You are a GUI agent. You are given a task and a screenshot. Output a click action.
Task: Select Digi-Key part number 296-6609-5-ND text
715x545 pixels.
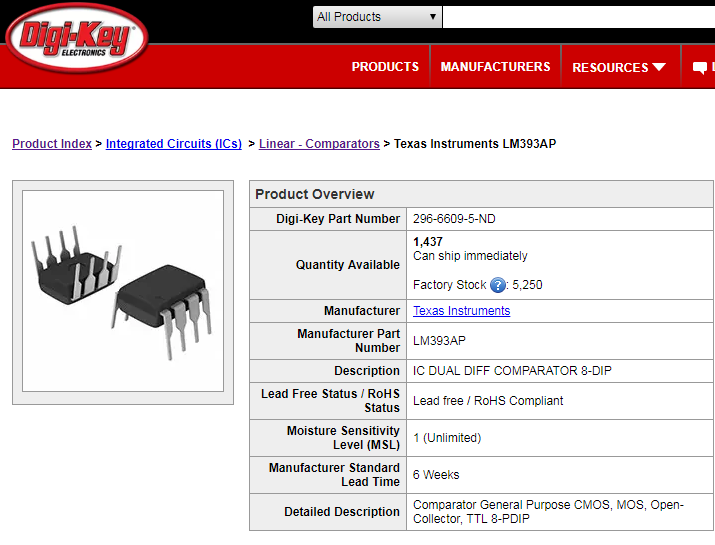click(454, 219)
